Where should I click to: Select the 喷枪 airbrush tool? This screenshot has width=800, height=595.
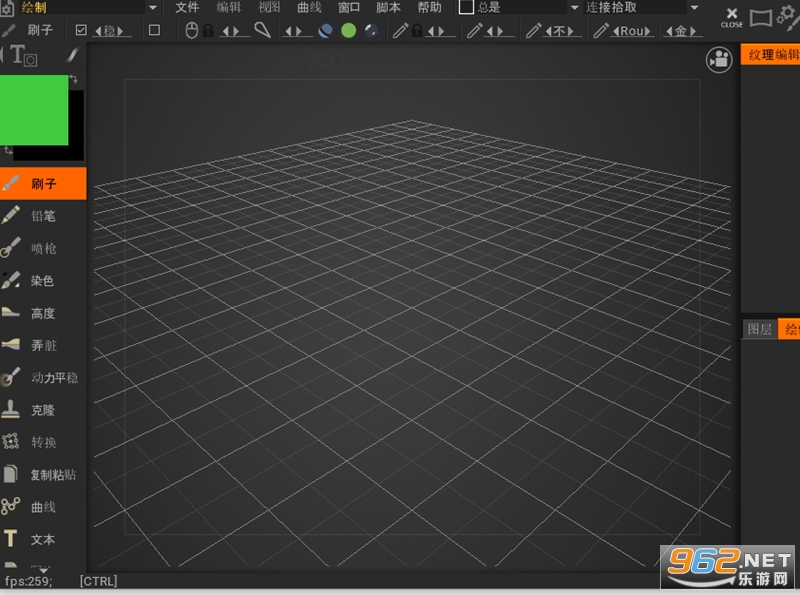click(43, 248)
